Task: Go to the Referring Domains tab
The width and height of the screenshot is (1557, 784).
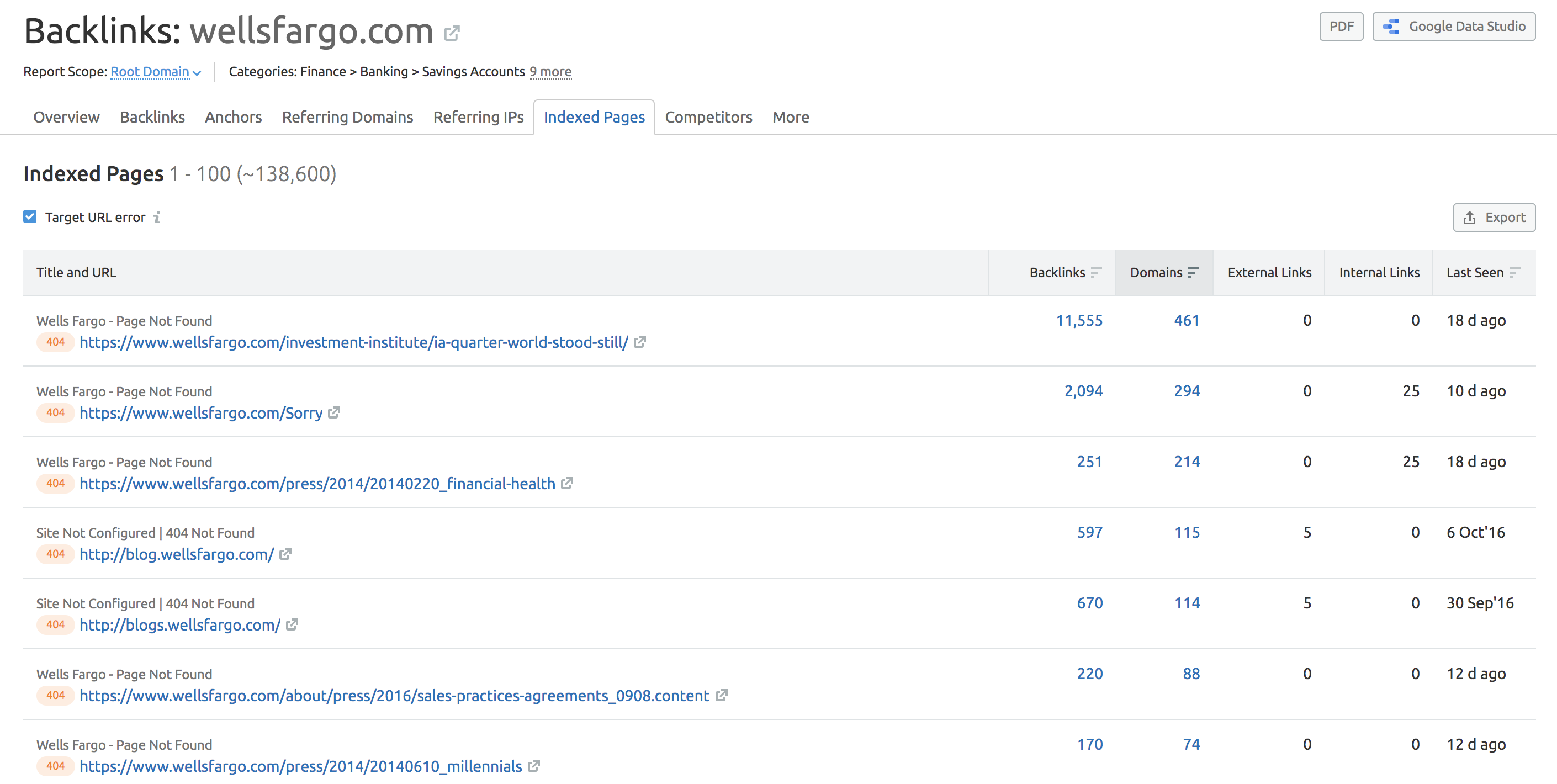Action: pos(347,117)
